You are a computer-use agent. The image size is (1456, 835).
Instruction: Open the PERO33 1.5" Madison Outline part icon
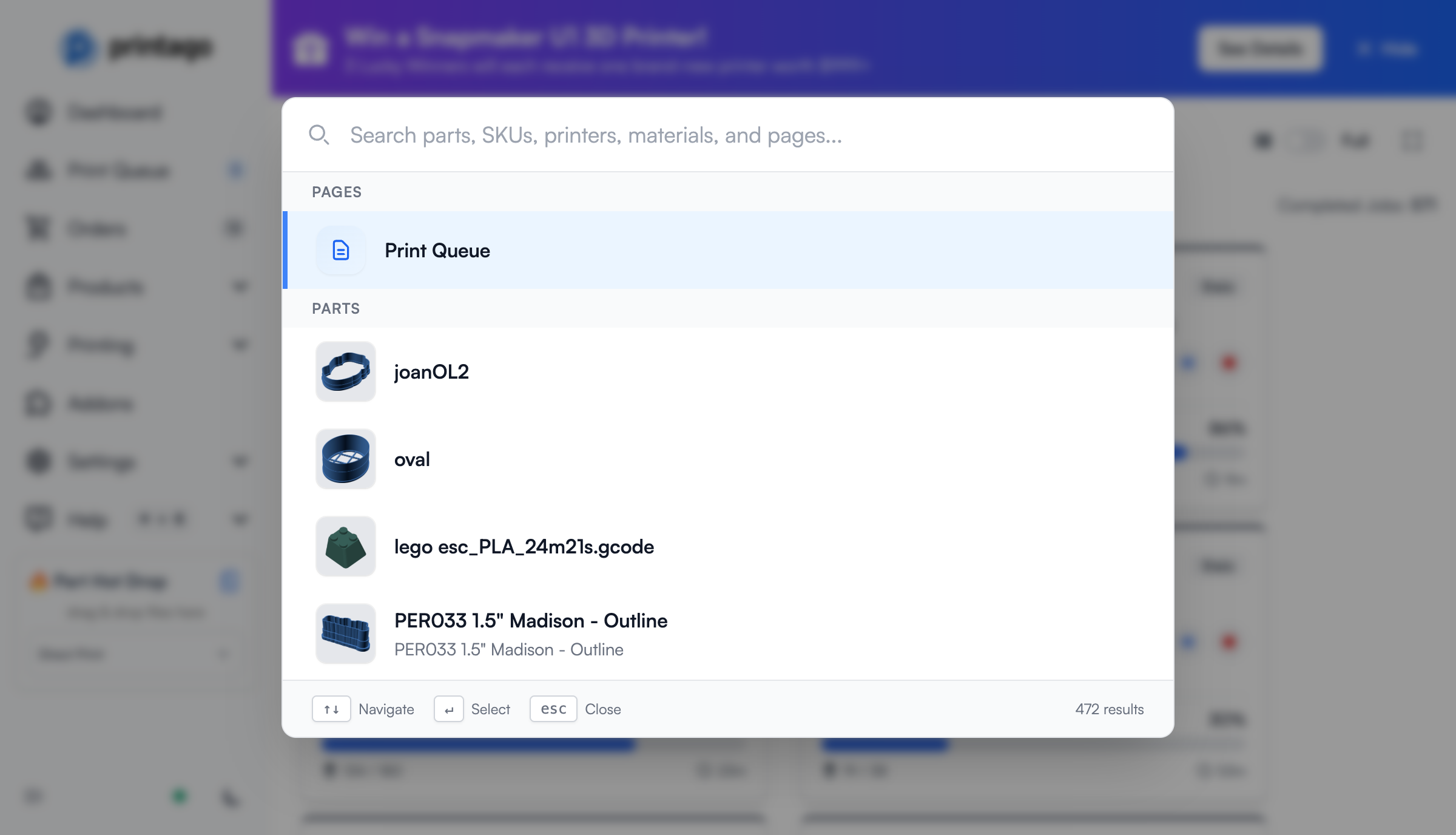[x=345, y=634]
